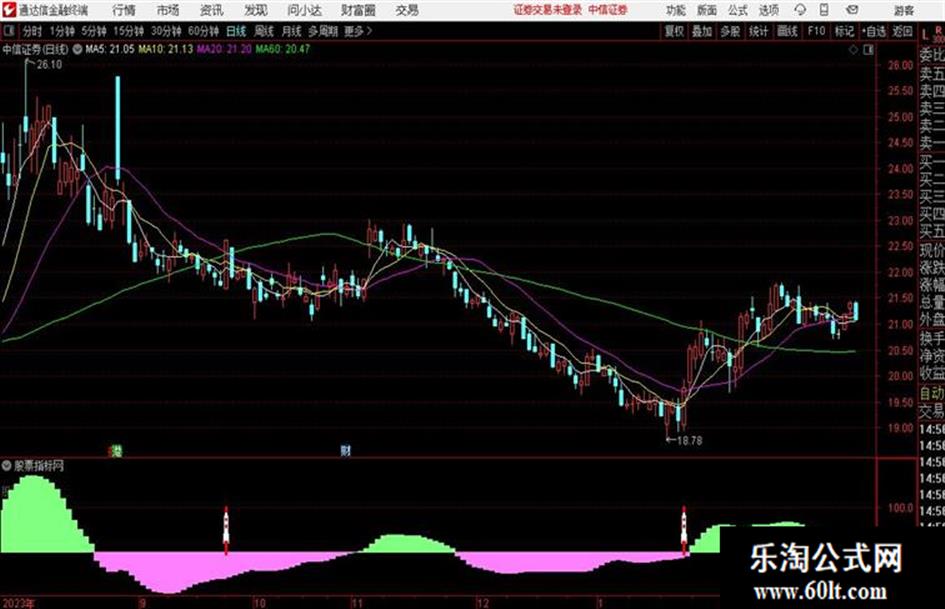Select the 日线 daily period tab

236,31
